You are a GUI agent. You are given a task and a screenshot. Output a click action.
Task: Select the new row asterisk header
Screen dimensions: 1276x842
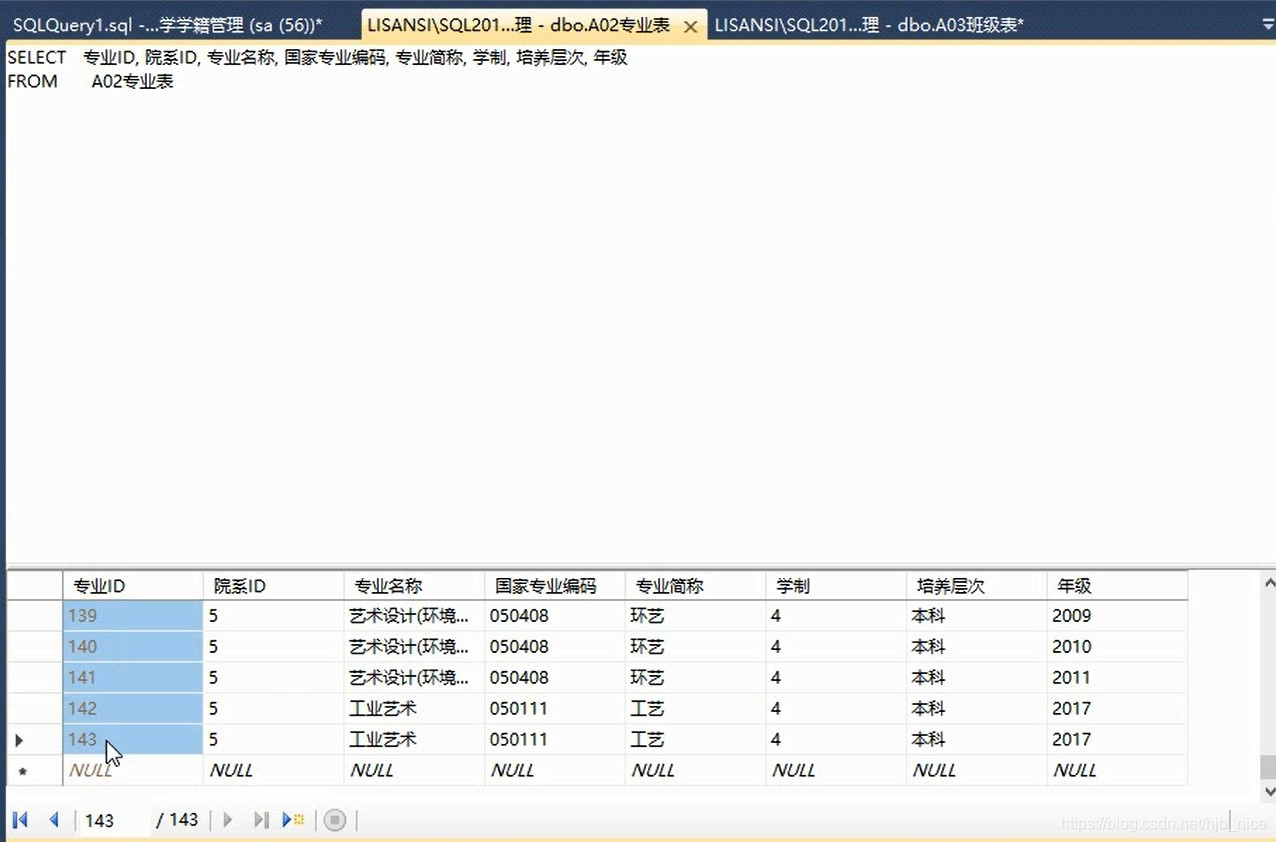[x=35, y=771]
